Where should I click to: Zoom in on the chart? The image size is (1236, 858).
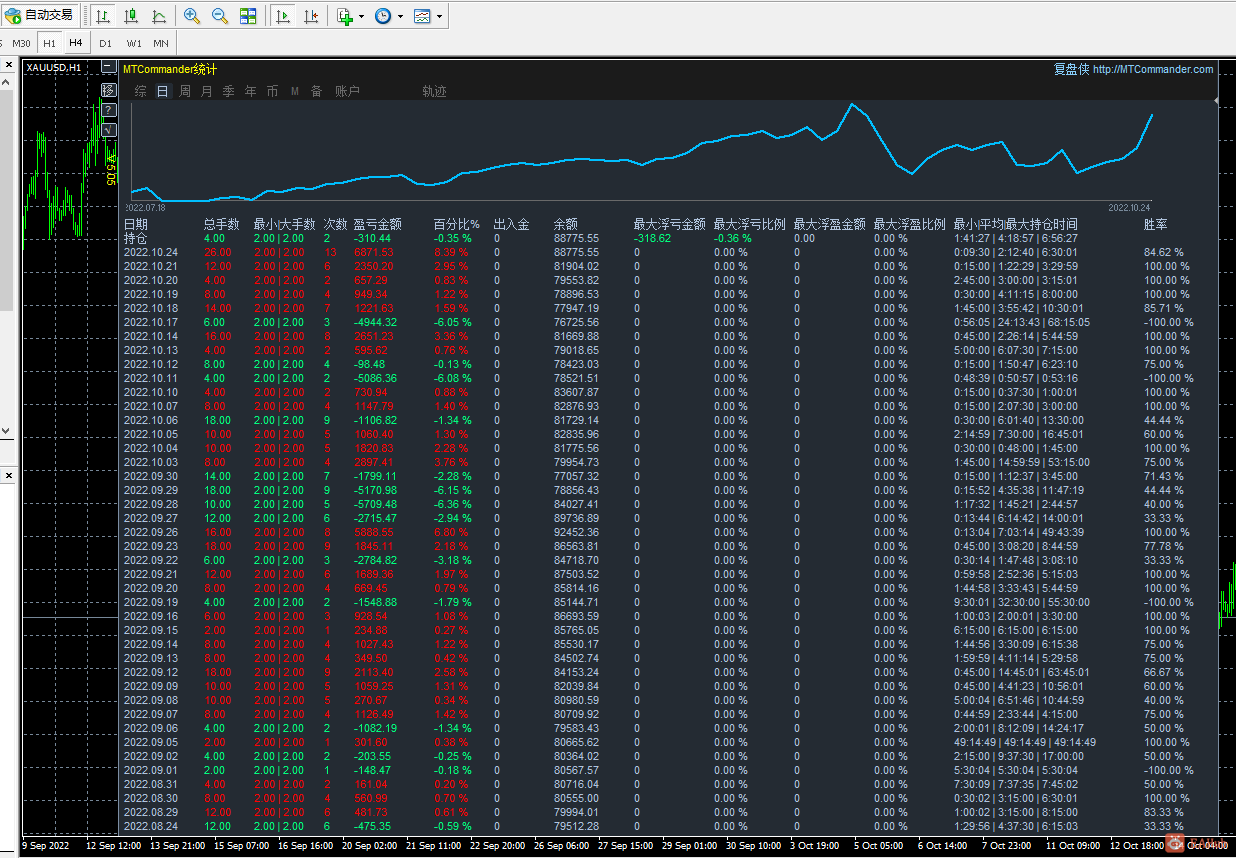(x=192, y=16)
